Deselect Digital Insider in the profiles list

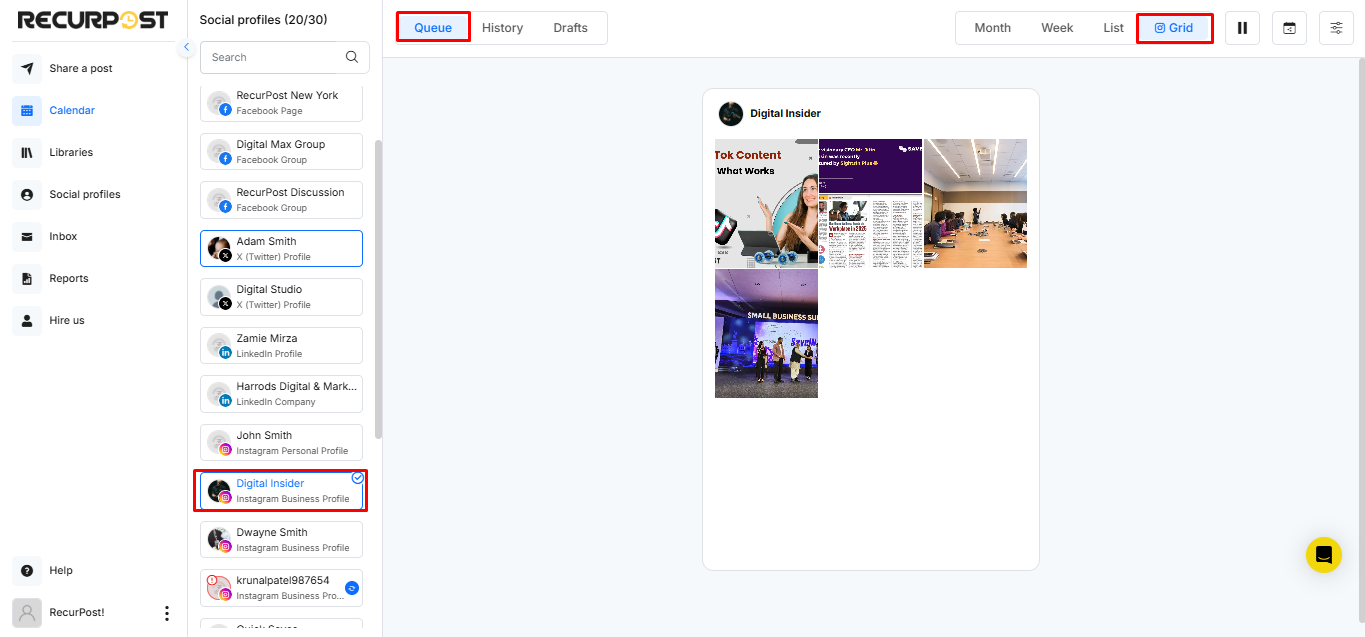click(281, 491)
